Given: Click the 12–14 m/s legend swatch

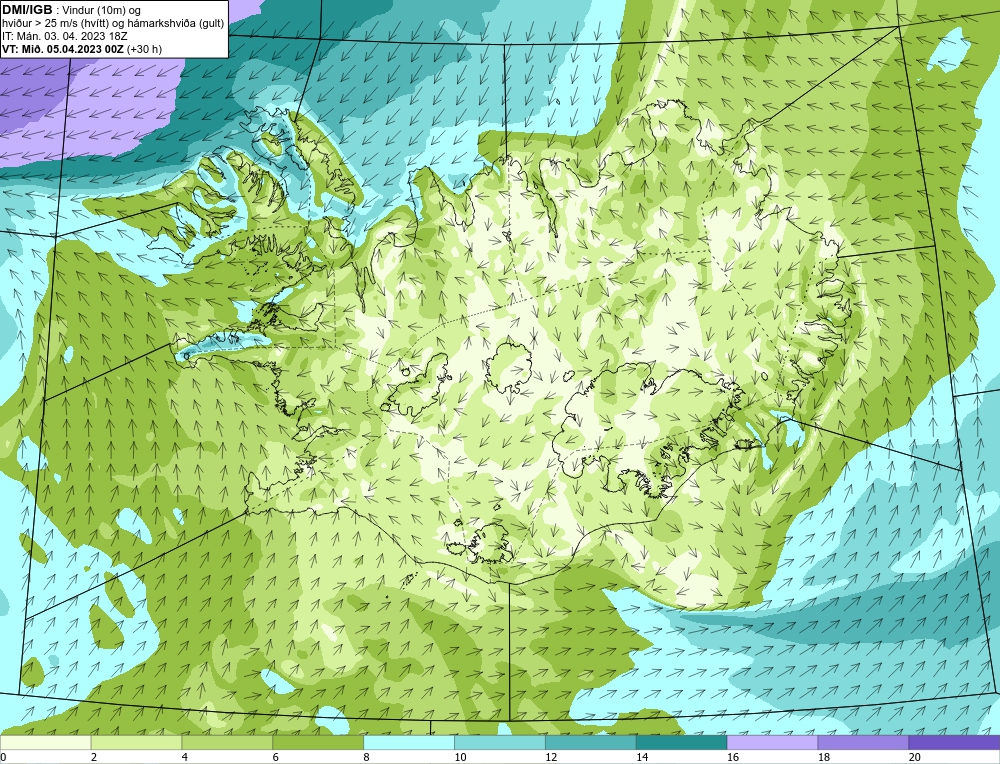Looking at the screenshot, I should click(591, 743).
